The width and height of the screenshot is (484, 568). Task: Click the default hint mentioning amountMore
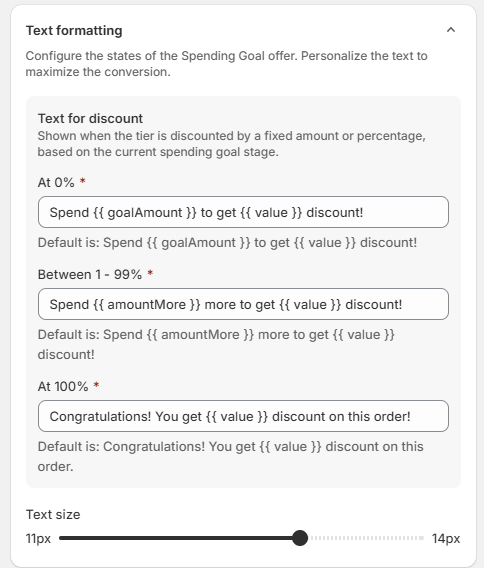pos(216,344)
